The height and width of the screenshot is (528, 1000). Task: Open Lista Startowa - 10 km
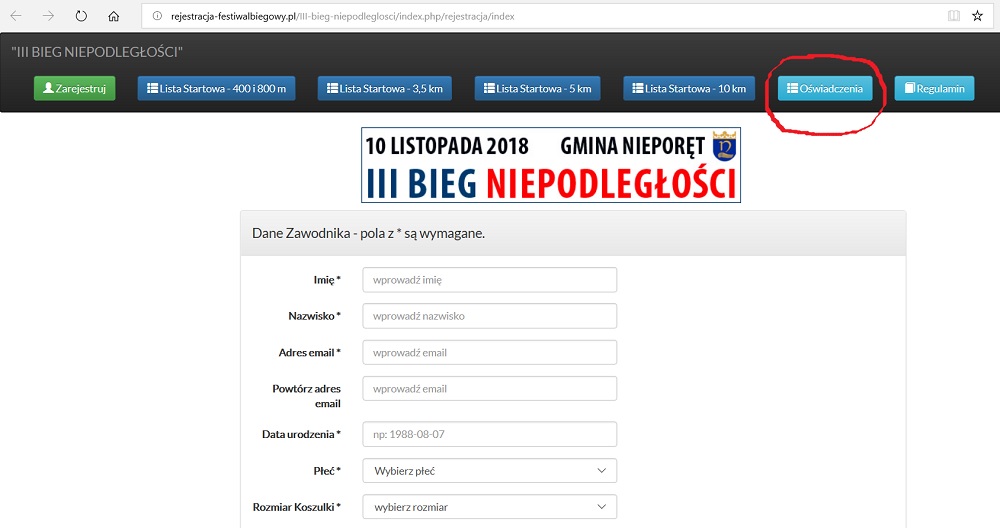pyautogui.click(x=689, y=88)
